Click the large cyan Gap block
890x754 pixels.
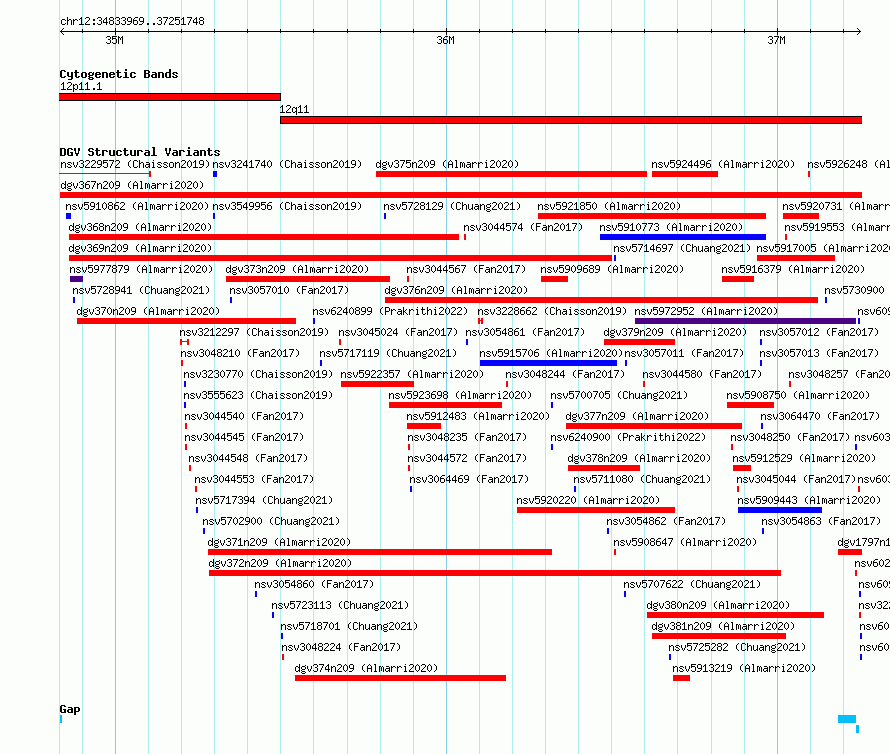[847, 719]
